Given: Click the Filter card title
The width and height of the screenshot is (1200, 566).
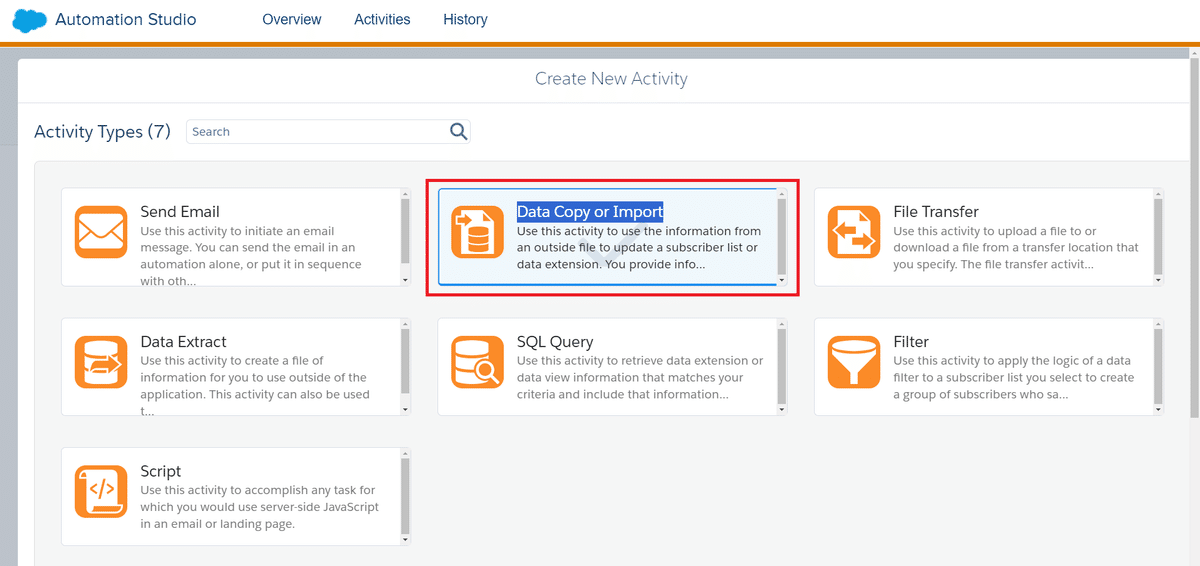Looking at the screenshot, I should [x=911, y=342].
